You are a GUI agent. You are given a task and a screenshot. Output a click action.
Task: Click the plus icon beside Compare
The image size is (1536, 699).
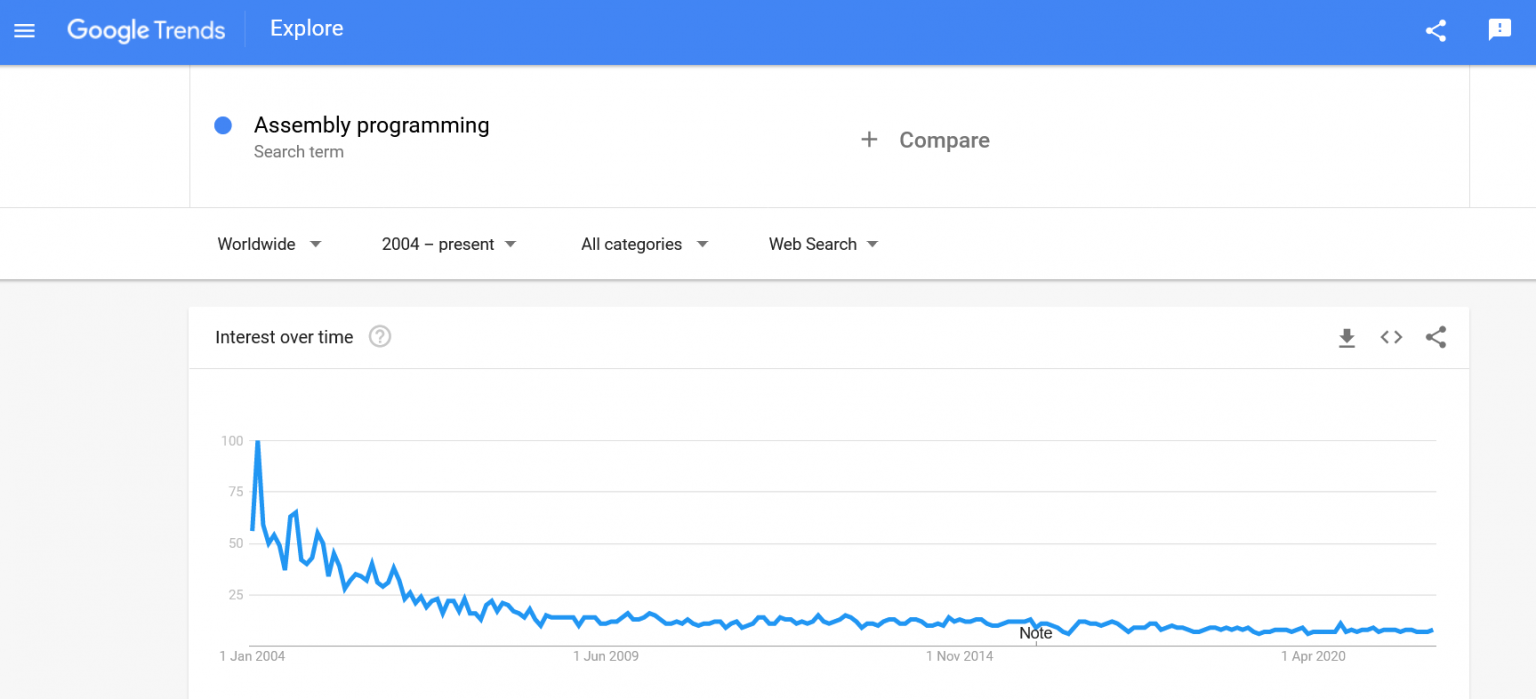(x=869, y=140)
